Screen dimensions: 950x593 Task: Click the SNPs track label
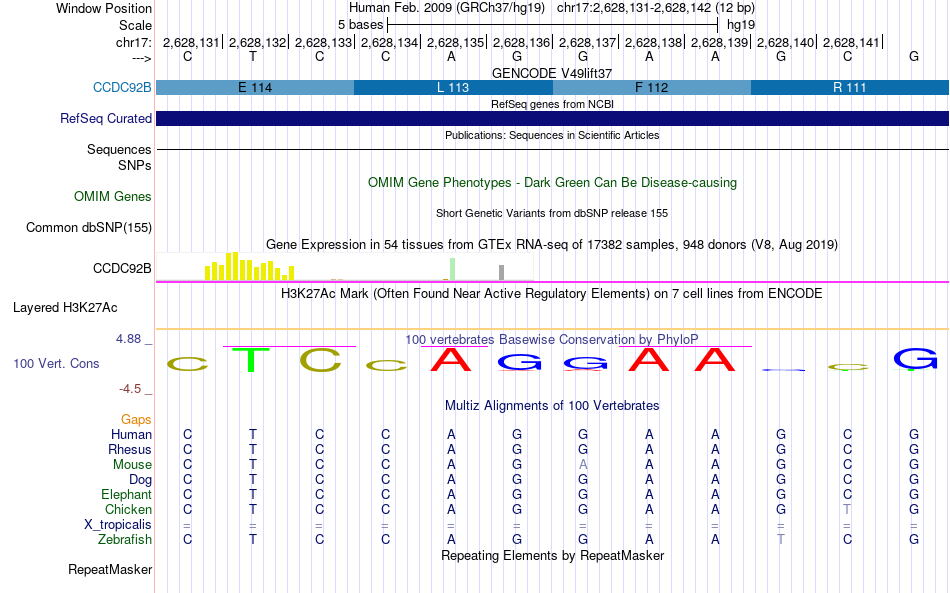point(135,165)
